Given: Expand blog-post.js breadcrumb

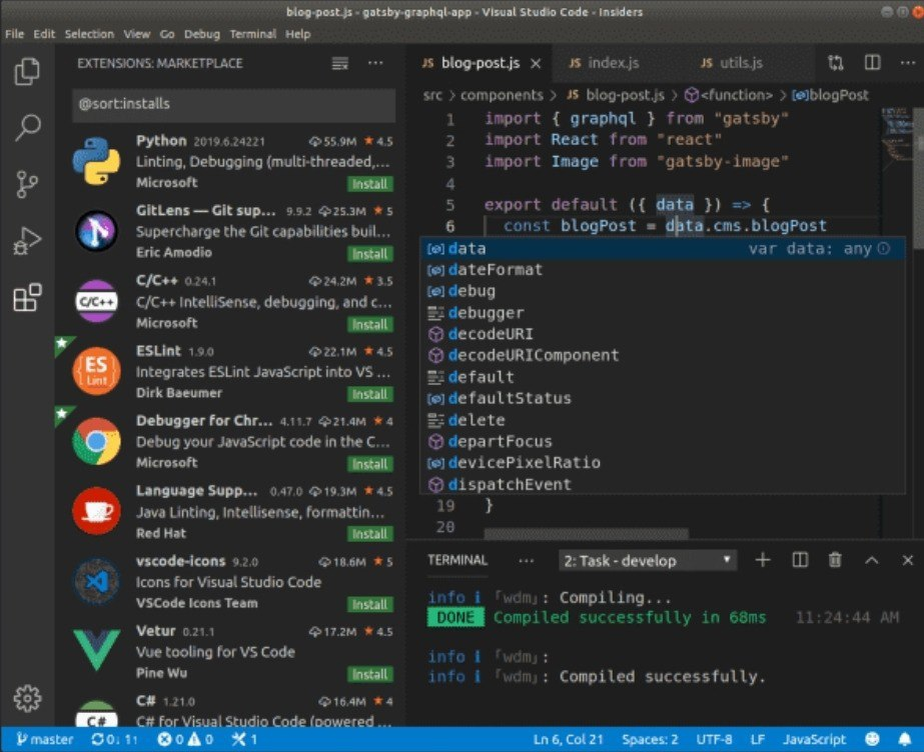Looking at the screenshot, I should 616,95.
